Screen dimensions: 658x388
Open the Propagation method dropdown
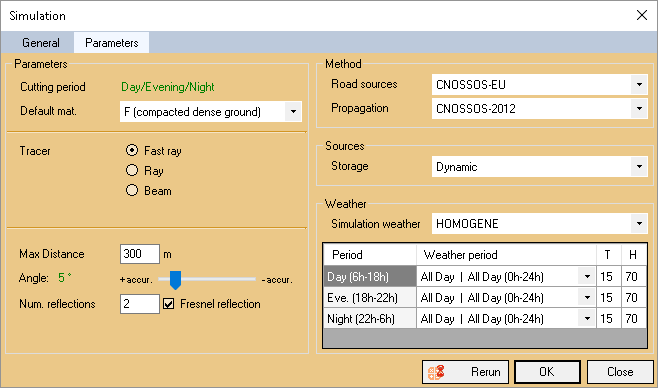[x=639, y=109]
